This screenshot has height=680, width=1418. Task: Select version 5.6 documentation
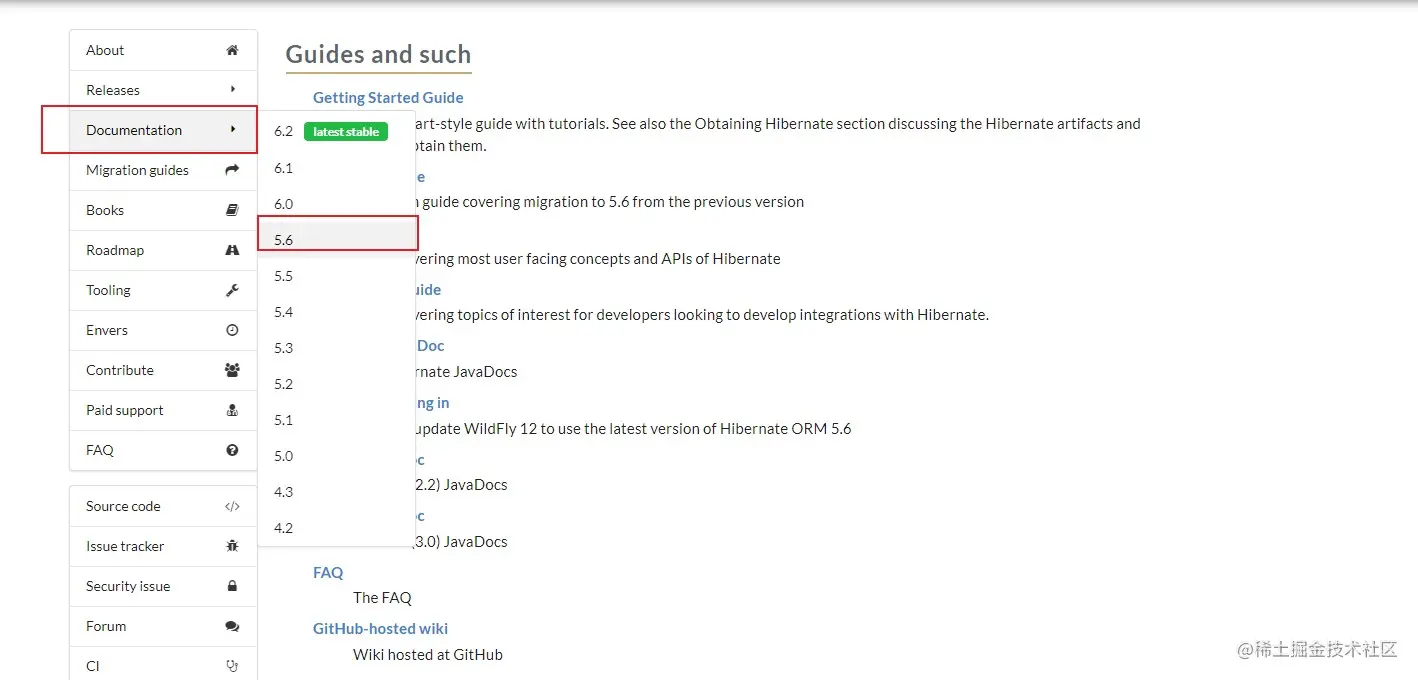point(337,240)
